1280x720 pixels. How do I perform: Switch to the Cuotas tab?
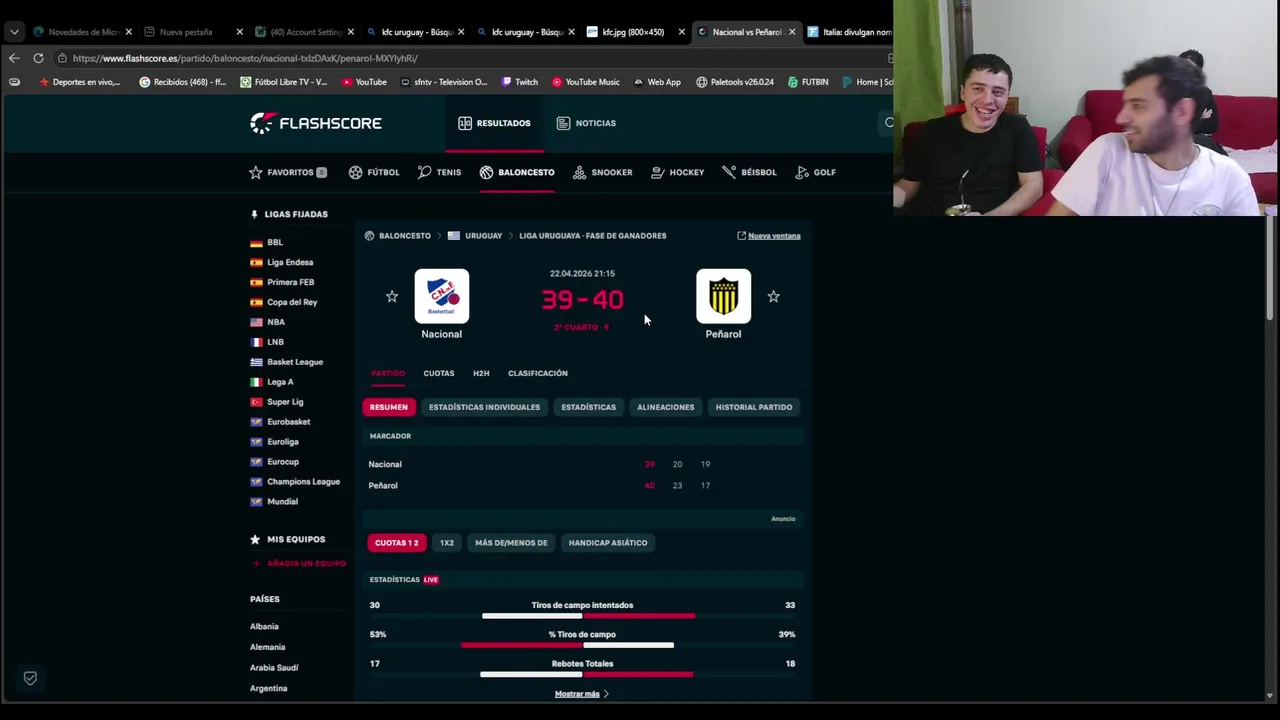(x=439, y=373)
